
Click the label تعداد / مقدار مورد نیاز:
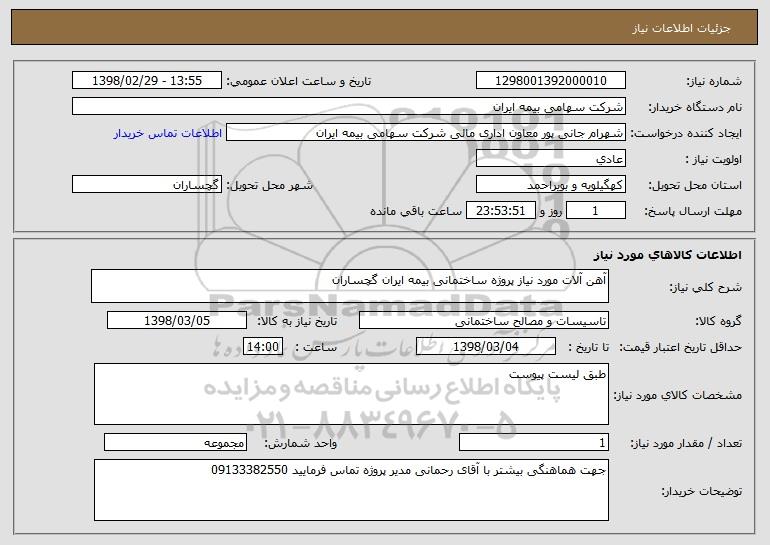686,443
